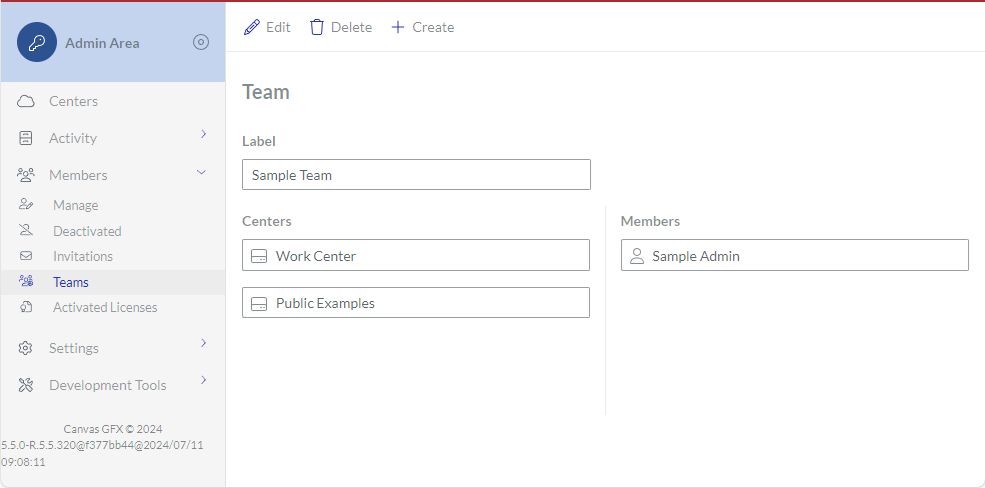The height and width of the screenshot is (488, 985).
Task: Collapse the Members menu chevron
Action: (202, 172)
